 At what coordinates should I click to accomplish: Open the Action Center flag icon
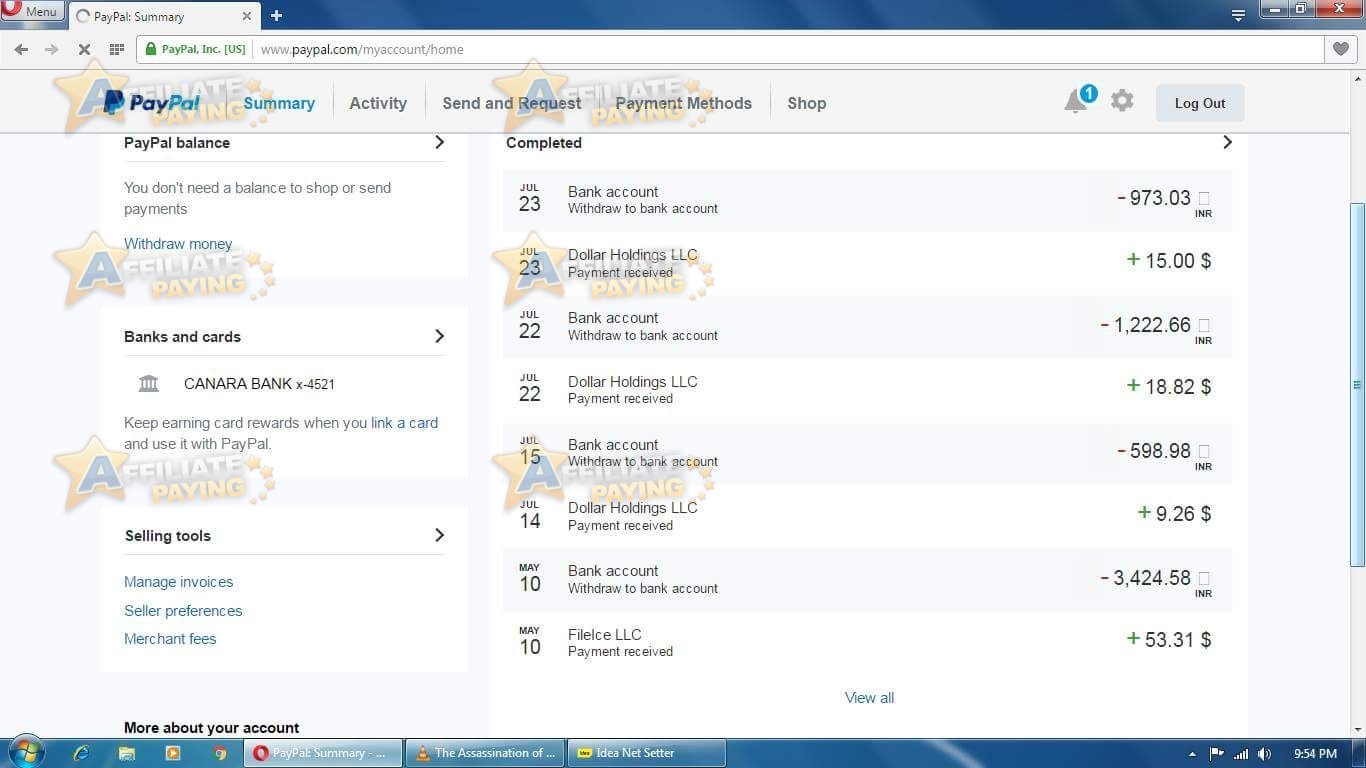[1217, 754]
